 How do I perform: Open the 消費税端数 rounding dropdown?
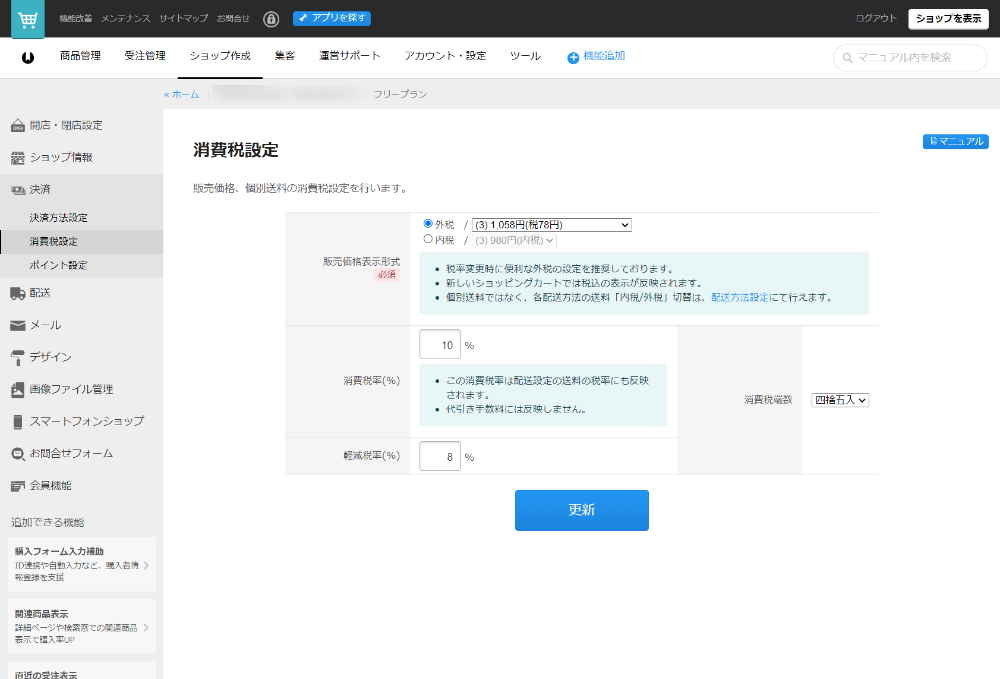pyautogui.click(x=840, y=400)
